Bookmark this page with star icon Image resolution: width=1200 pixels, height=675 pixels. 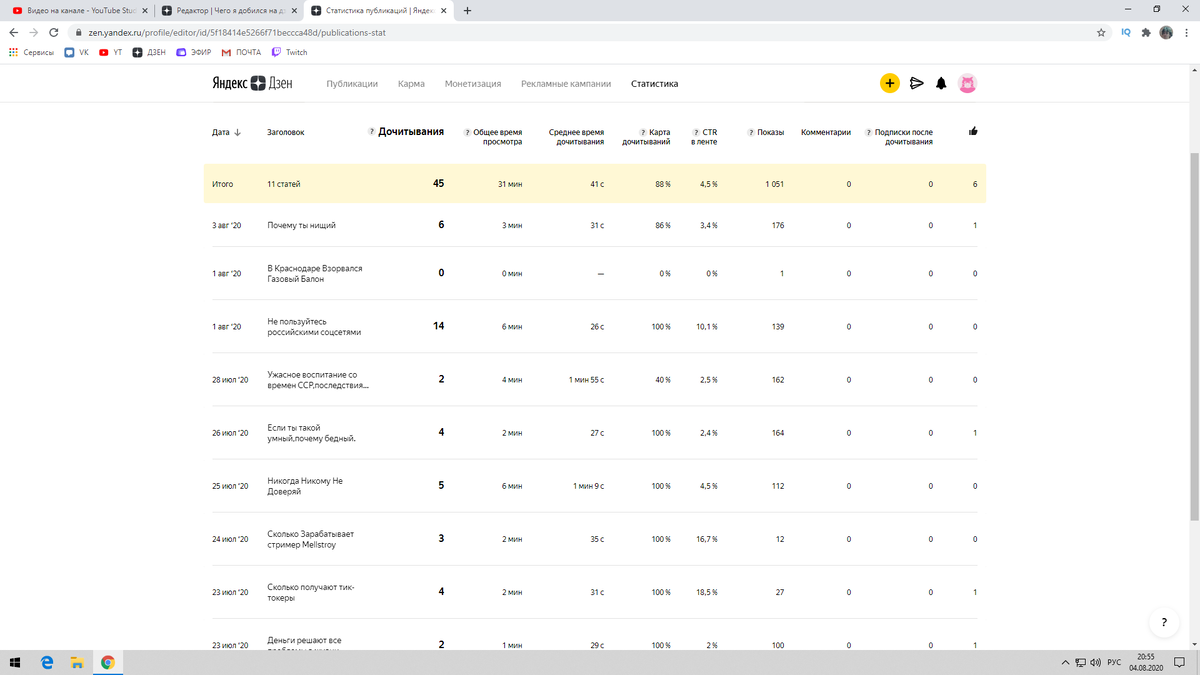[x=1101, y=32]
